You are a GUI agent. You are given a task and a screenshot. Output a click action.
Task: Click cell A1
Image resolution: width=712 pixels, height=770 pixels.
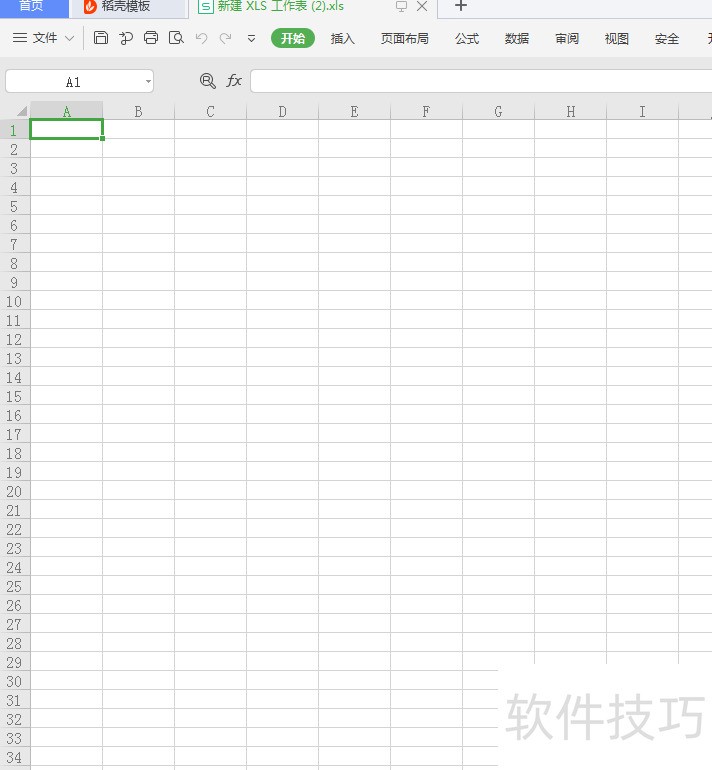66,130
